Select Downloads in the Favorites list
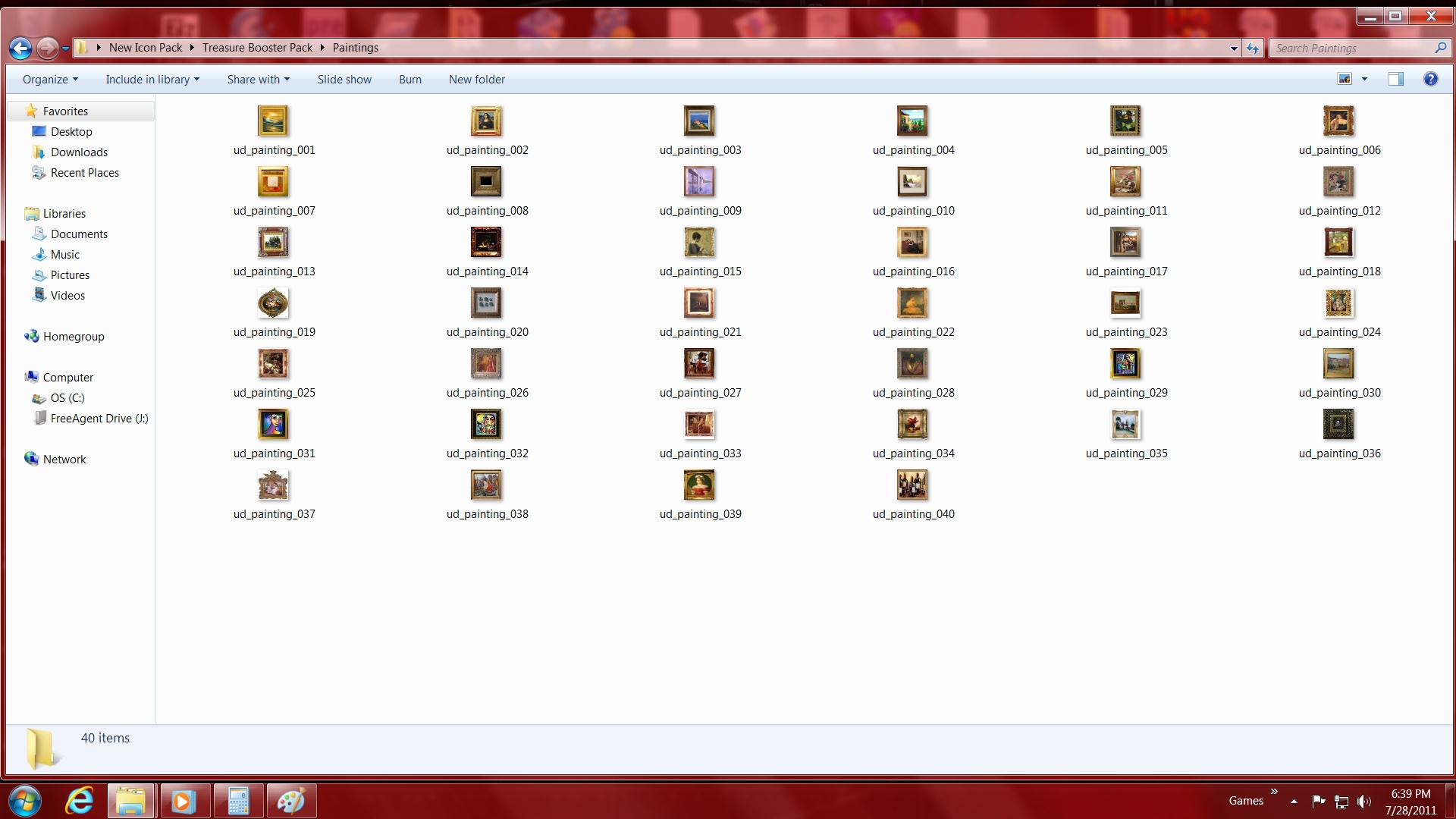 pyautogui.click(x=79, y=152)
